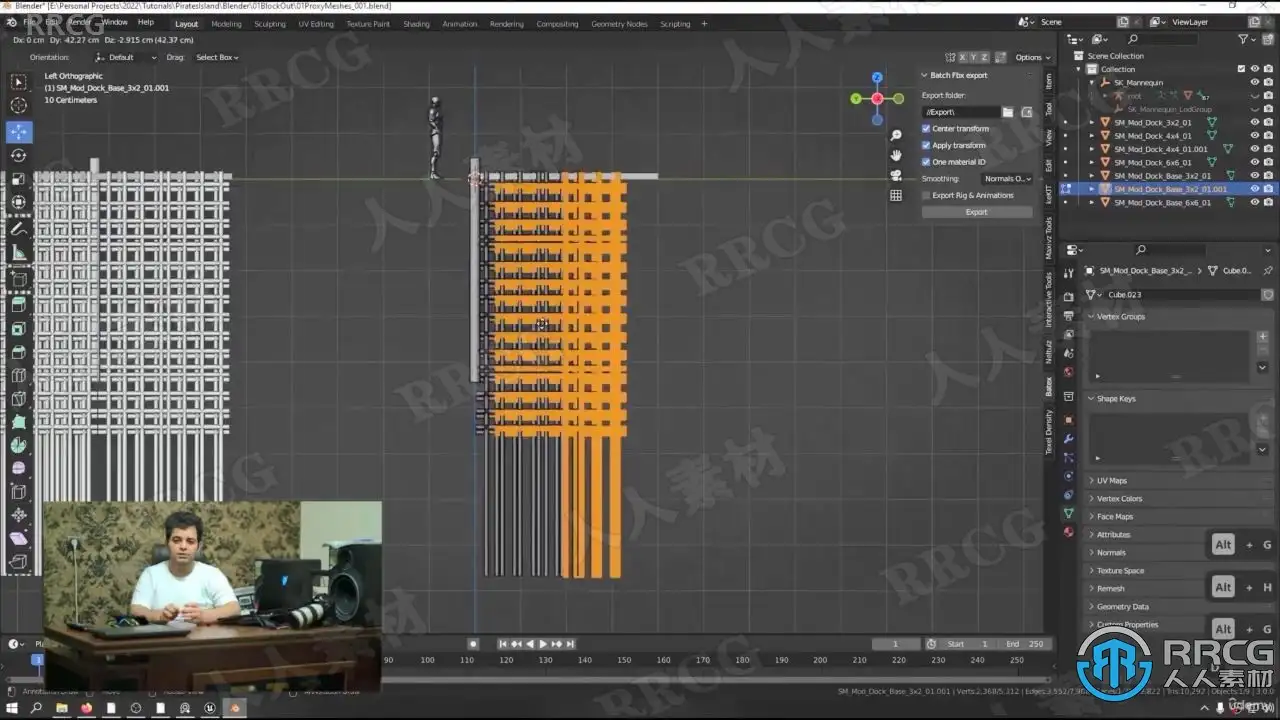Open the Help menu

pyautogui.click(x=146, y=22)
